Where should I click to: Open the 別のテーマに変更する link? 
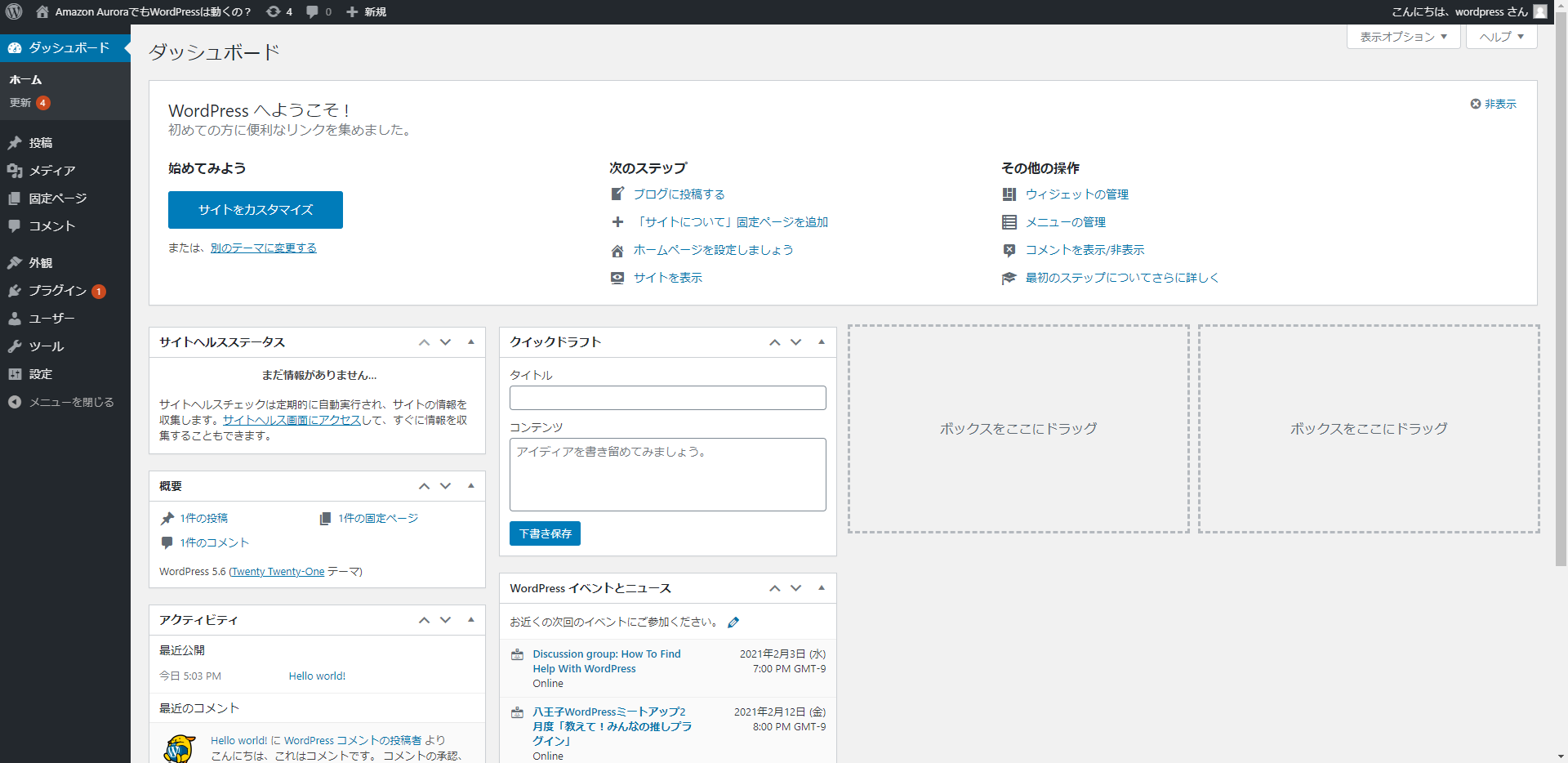coord(263,248)
